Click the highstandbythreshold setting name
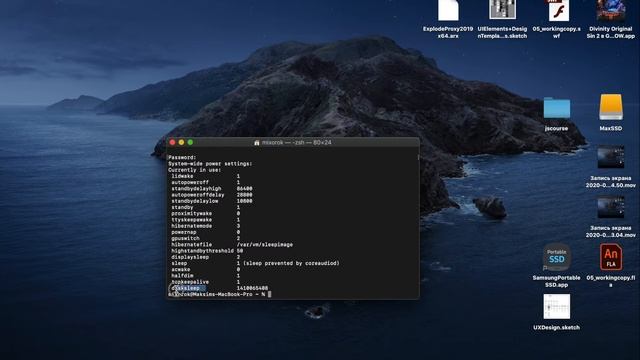Screen dimensions: 640x360 pos(202,251)
